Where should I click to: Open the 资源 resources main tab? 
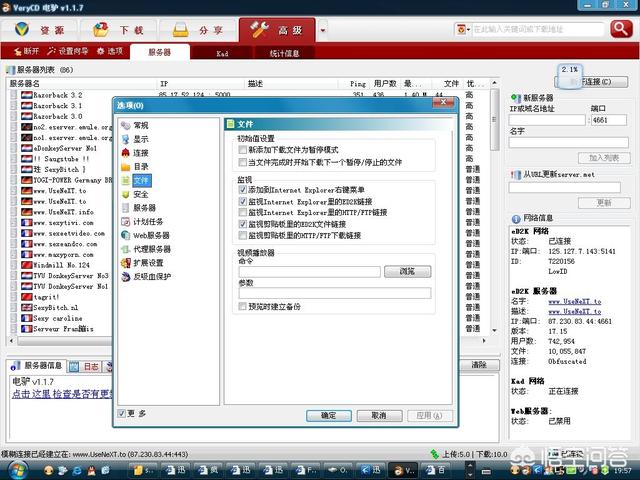(x=40, y=30)
